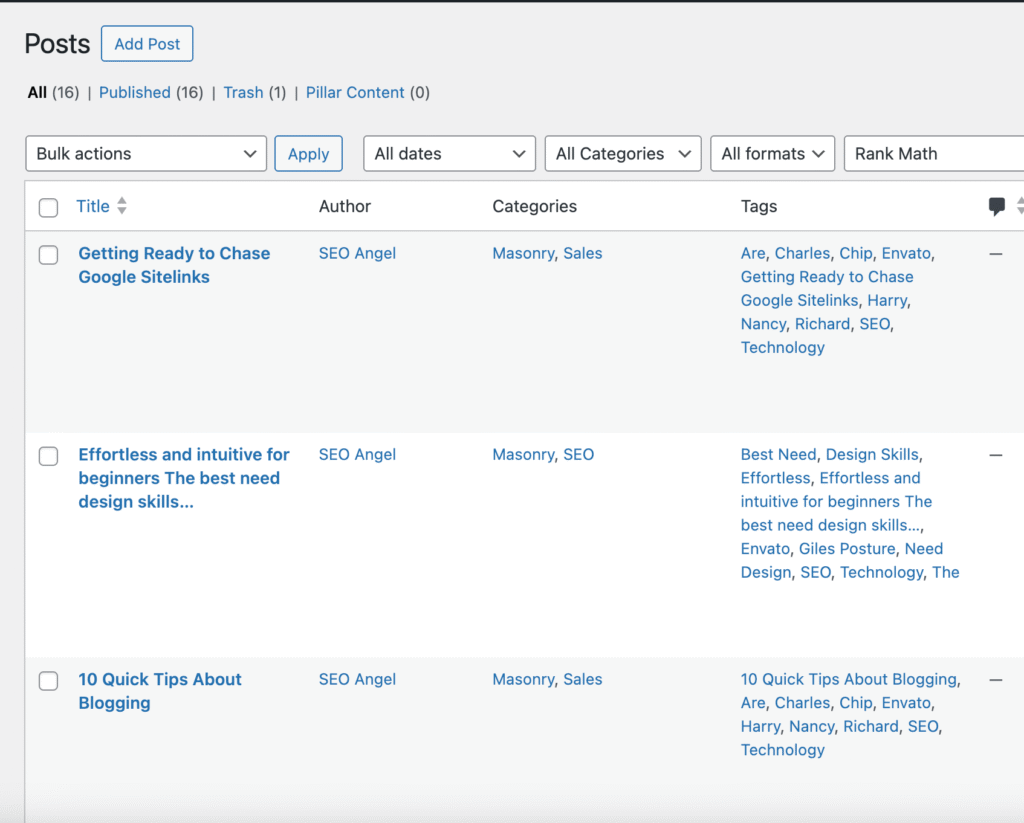Open the Rank Math filter dropdown
The height and width of the screenshot is (823, 1024).
pos(934,154)
